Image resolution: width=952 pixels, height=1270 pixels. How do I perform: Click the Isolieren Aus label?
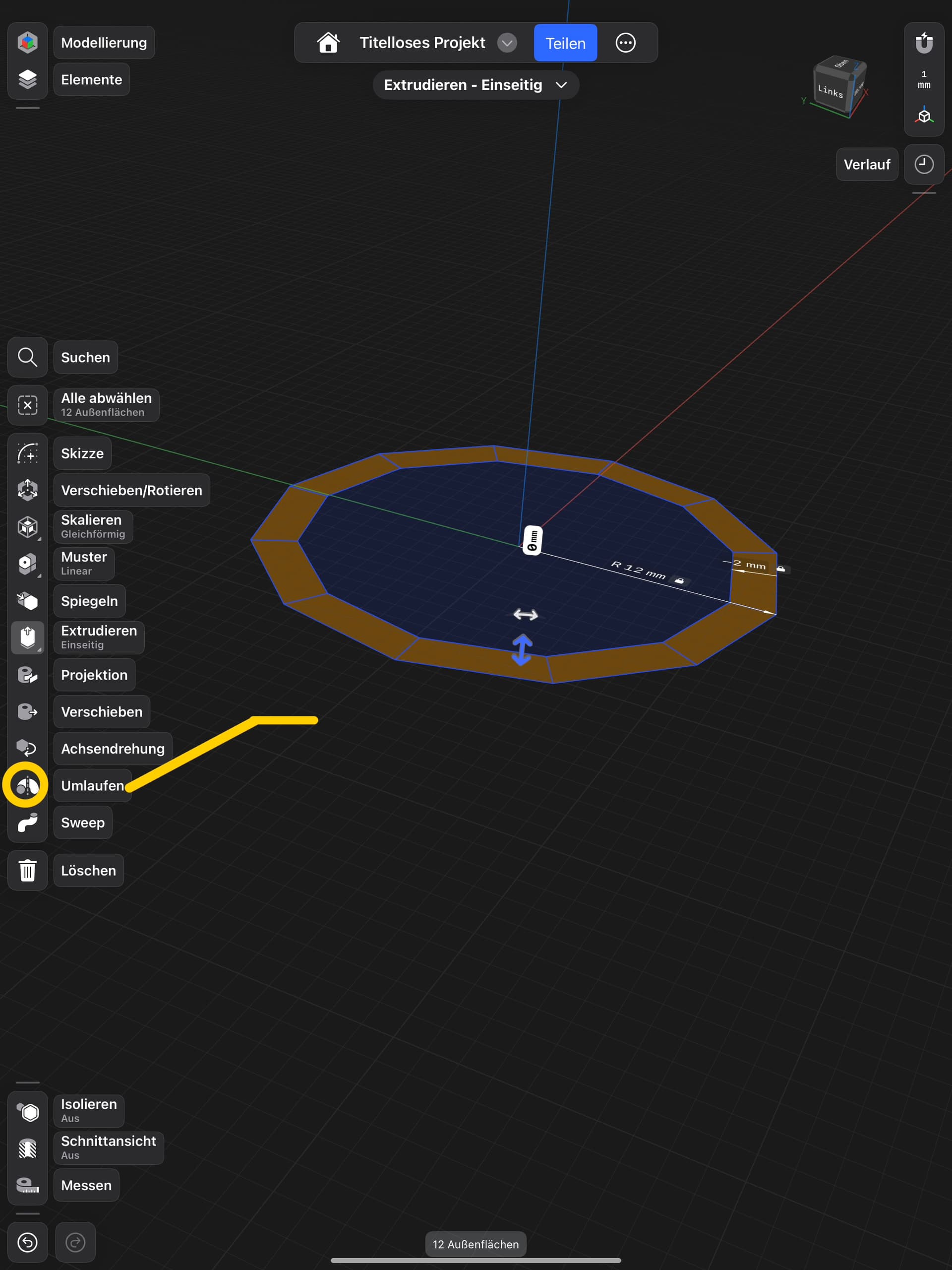pos(88,1111)
